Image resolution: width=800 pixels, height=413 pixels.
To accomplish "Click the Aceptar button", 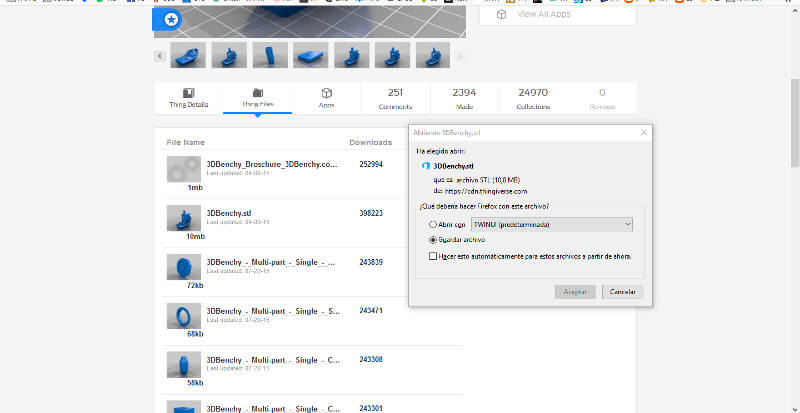I will pyautogui.click(x=575, y=292).
